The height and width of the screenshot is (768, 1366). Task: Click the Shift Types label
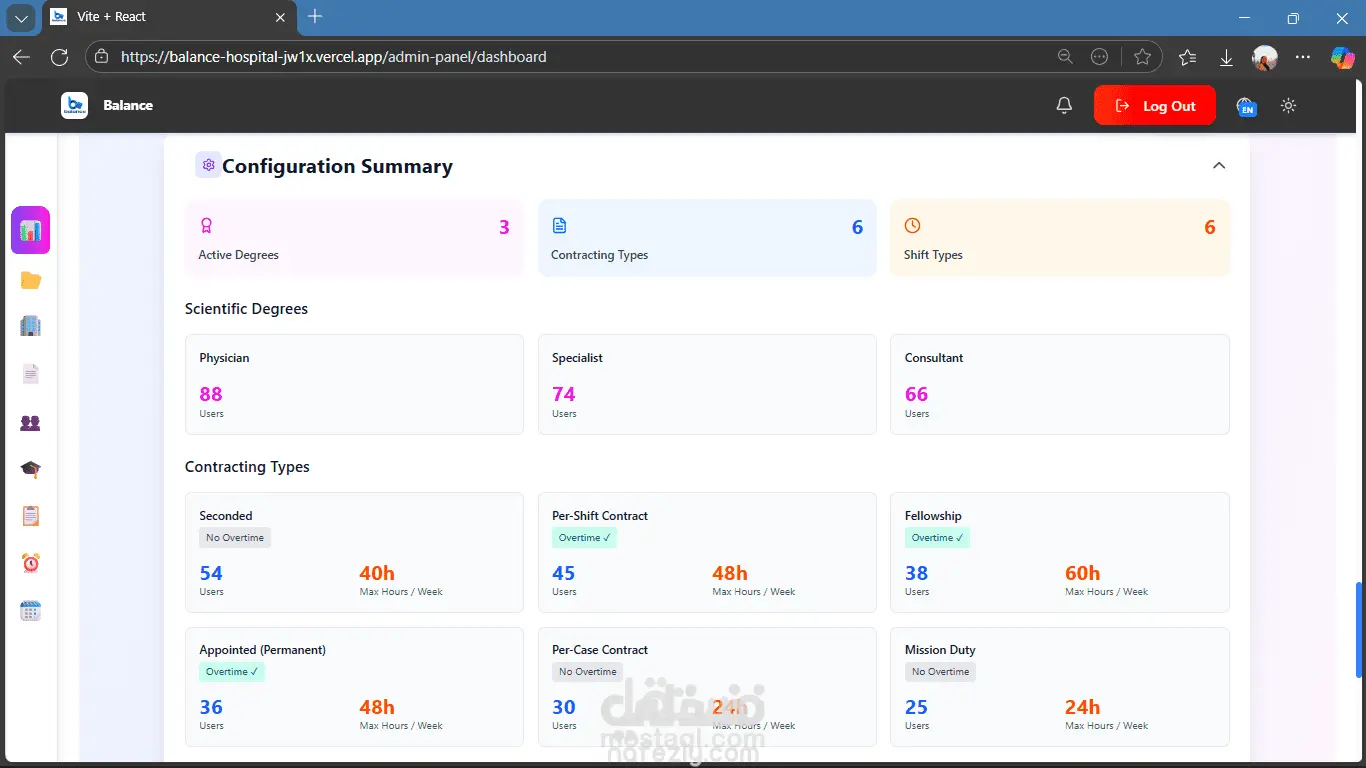pyautogui.click(x=933, y=255)
